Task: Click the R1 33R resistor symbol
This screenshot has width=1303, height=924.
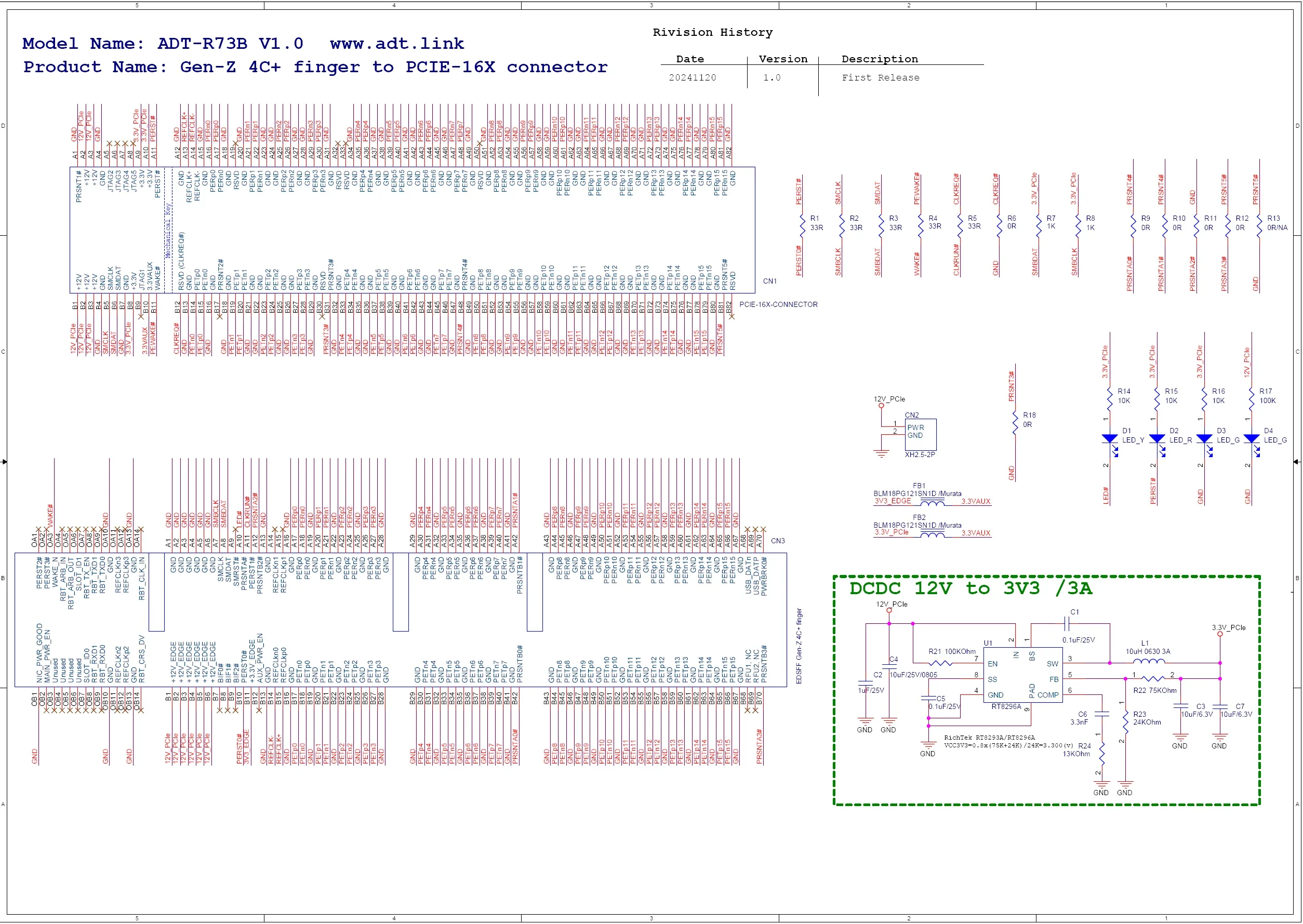Action: click(802, 225)
